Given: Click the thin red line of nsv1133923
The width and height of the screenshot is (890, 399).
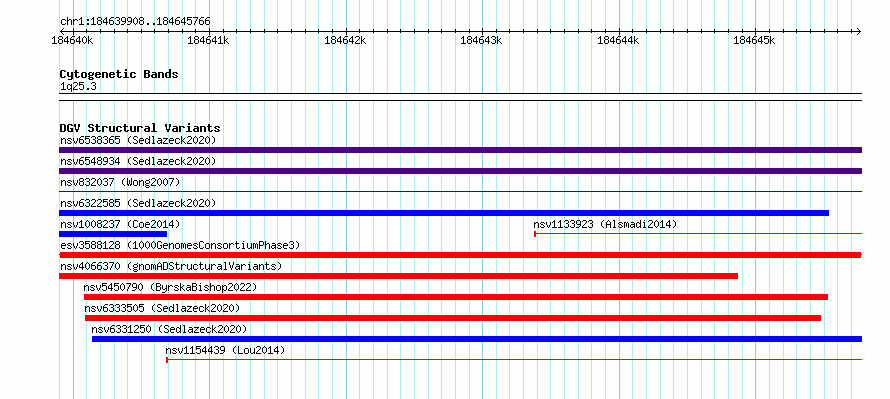Looking at the screenshot, I should coord(698,234).
